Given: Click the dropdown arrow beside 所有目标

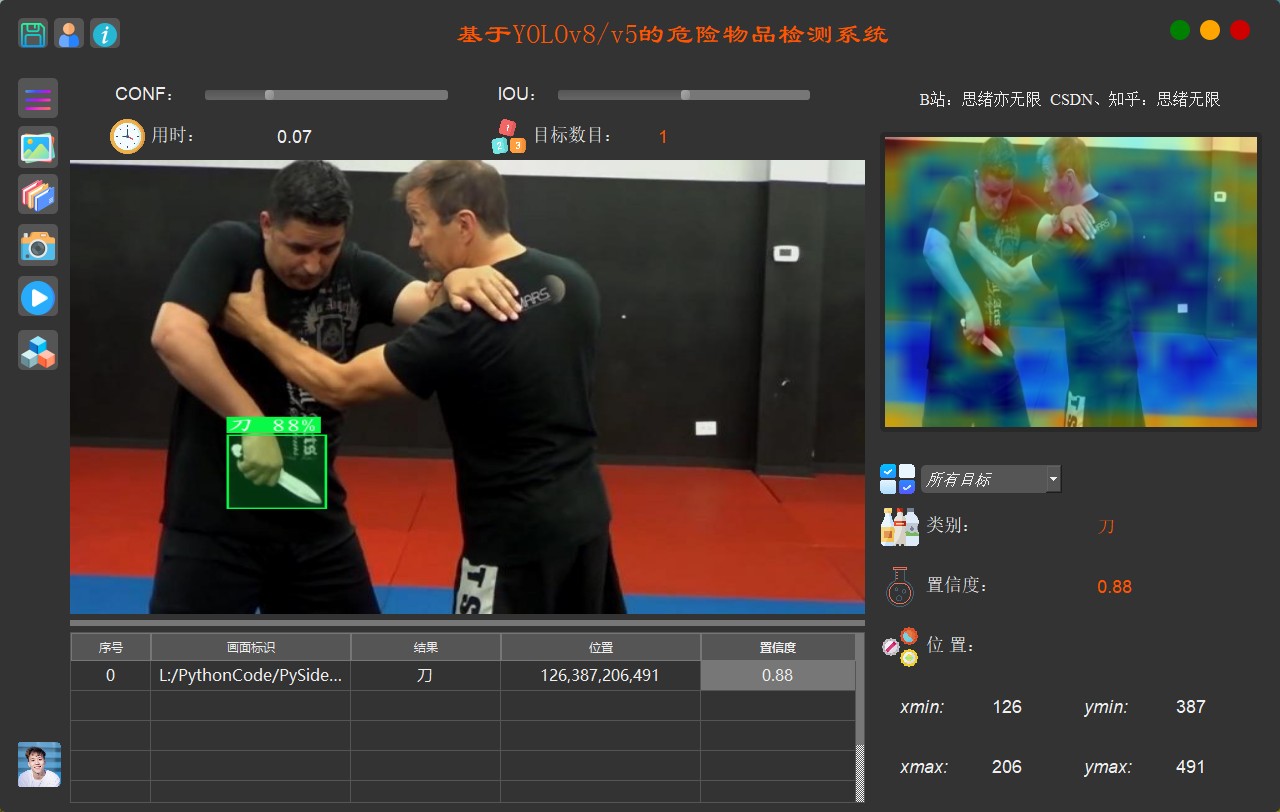Looking at the screenshot, I should (1053, 479).
